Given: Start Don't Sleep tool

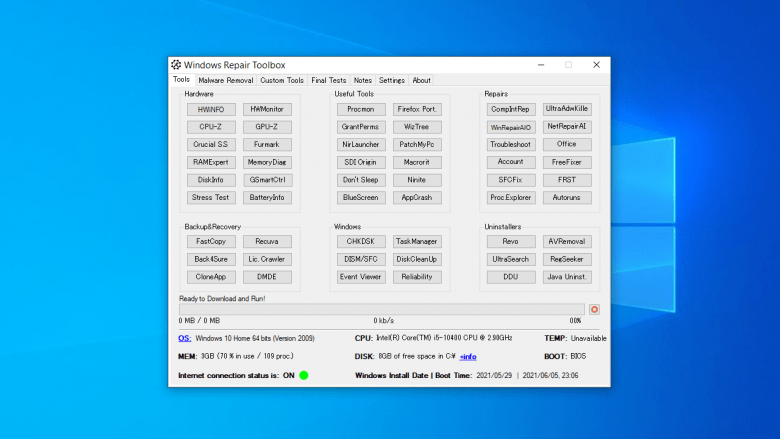Looking at the screenshot, I should pos(361,180).
